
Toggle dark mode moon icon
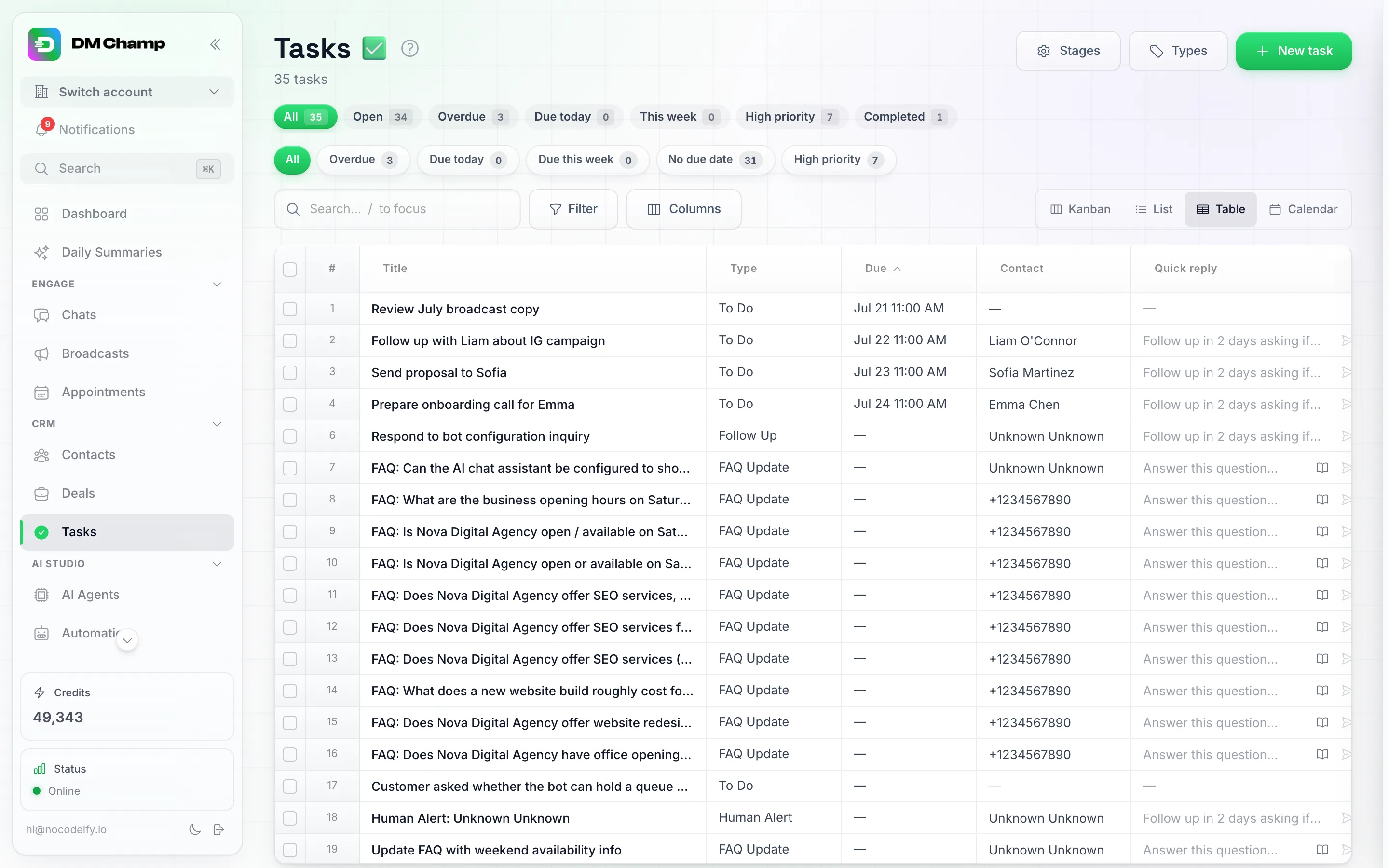click(194, 829)
